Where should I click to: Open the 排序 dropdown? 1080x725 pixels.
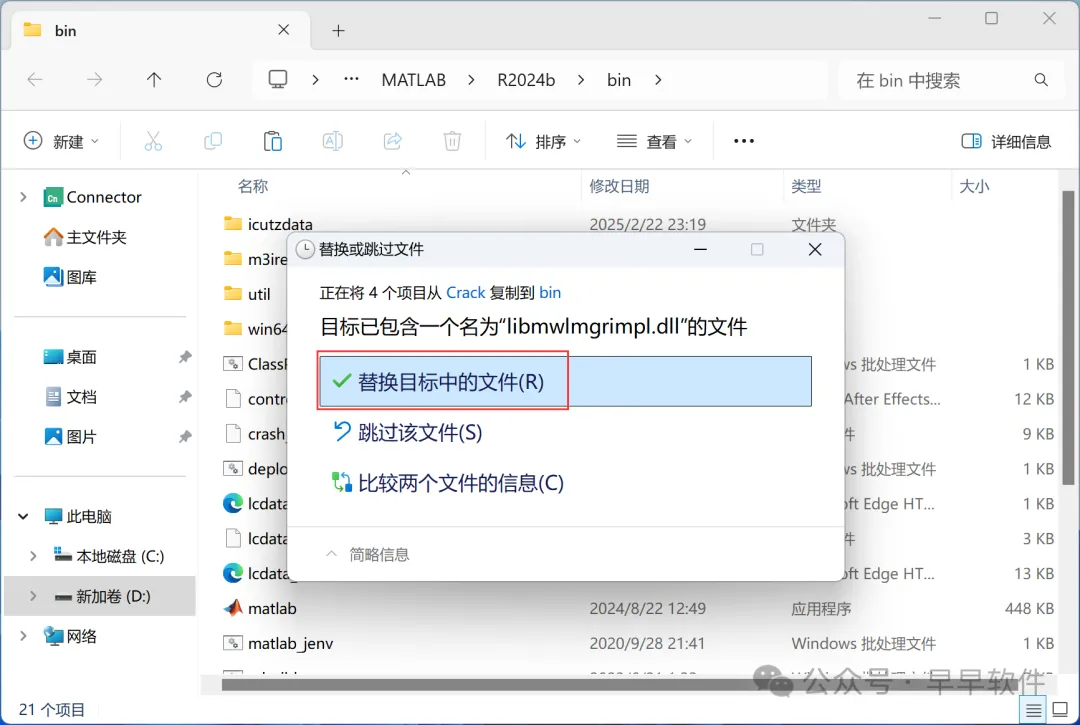click(x=543, y=141)
